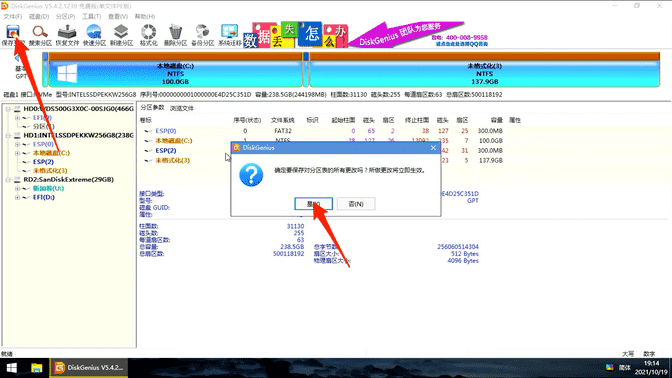The width and height of the screenshot is (672, 378).
Task: Click the ESP(0) row icon in partition list
Action: pos(148,131)
